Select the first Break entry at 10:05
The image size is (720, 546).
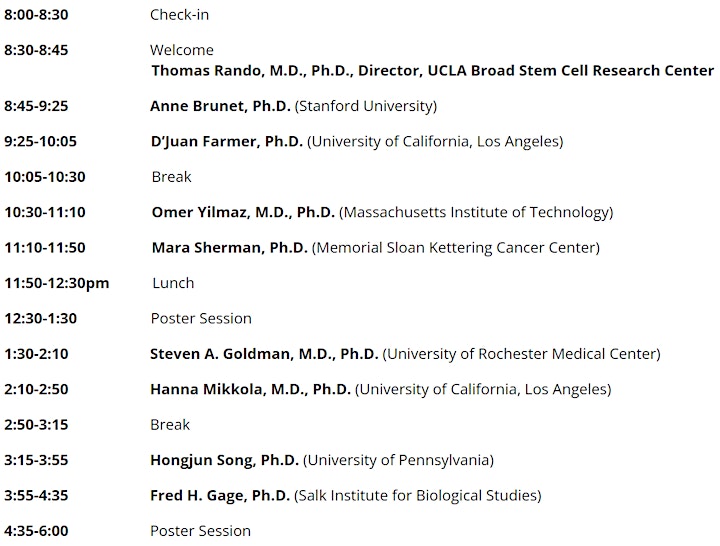(x=171, y=177)
